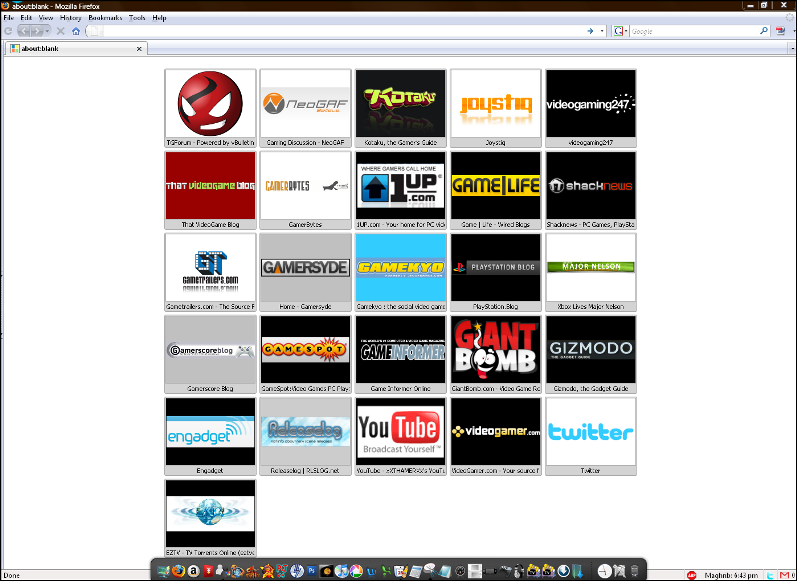This screenshot has width=797, height=581.
Task: Open the GameTrailers.com thumbnail
Action: [x=210, y=272]
